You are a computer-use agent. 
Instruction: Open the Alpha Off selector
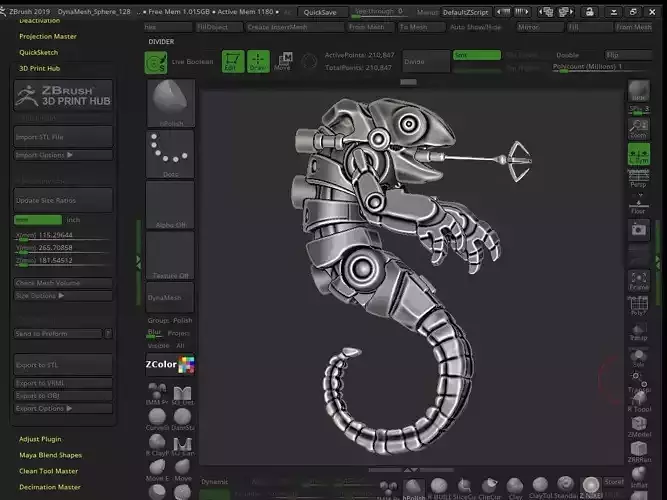click(x=171, y=205)
